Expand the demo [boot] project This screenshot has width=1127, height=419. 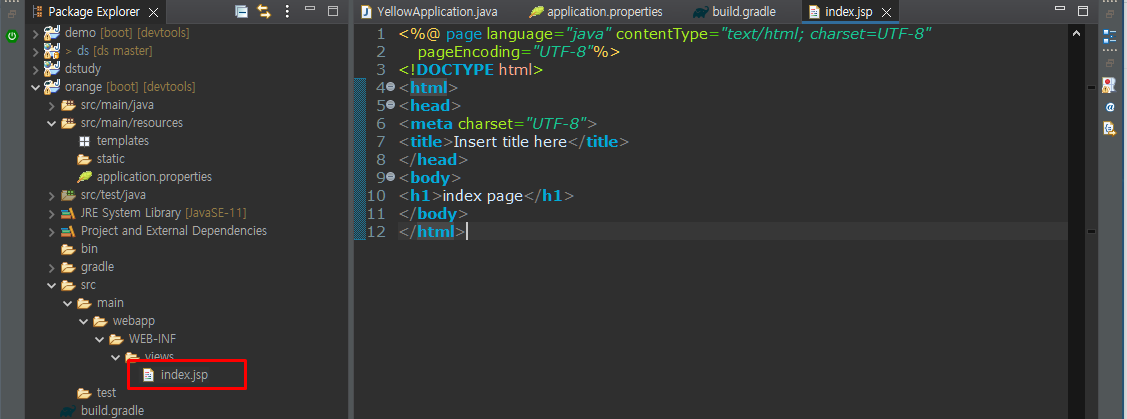36,33
